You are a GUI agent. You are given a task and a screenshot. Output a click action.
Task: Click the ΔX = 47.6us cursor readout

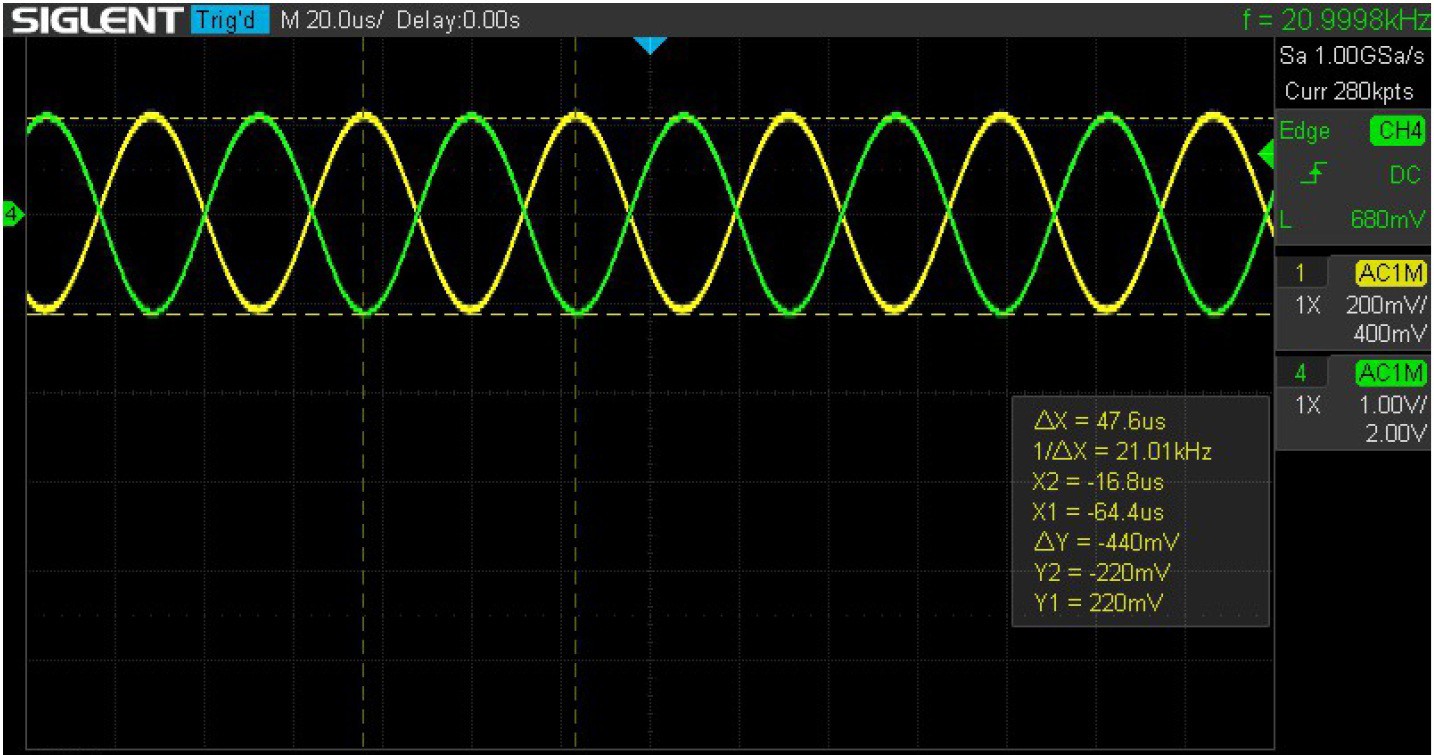pyautogui.click(x=1100, y=421)
